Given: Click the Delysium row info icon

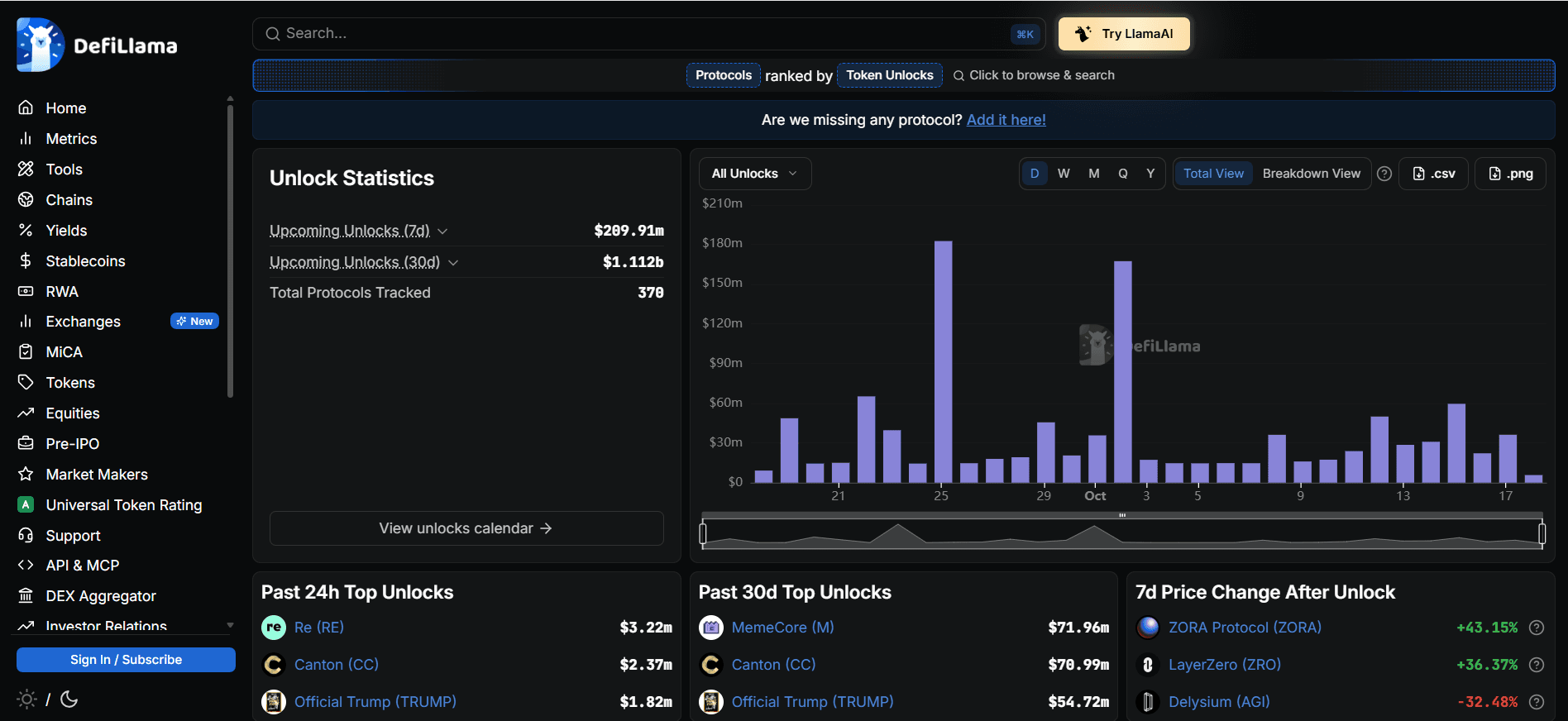Looking at the screenshot, I should point(1537,702).
